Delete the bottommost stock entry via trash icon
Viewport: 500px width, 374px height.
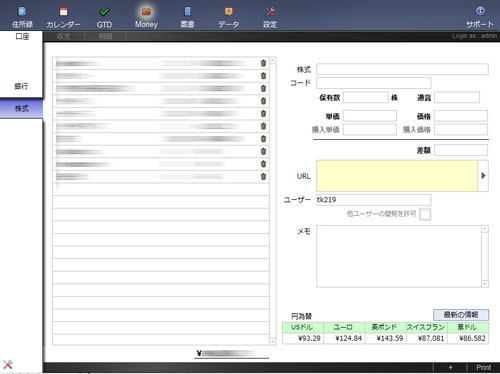263,176
